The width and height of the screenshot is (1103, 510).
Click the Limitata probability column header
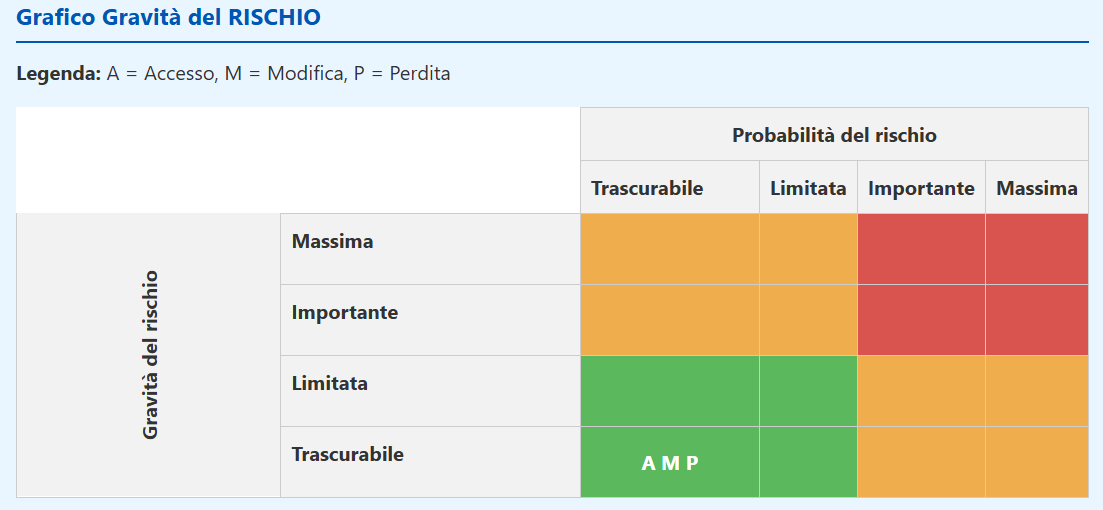click(808, 188)
